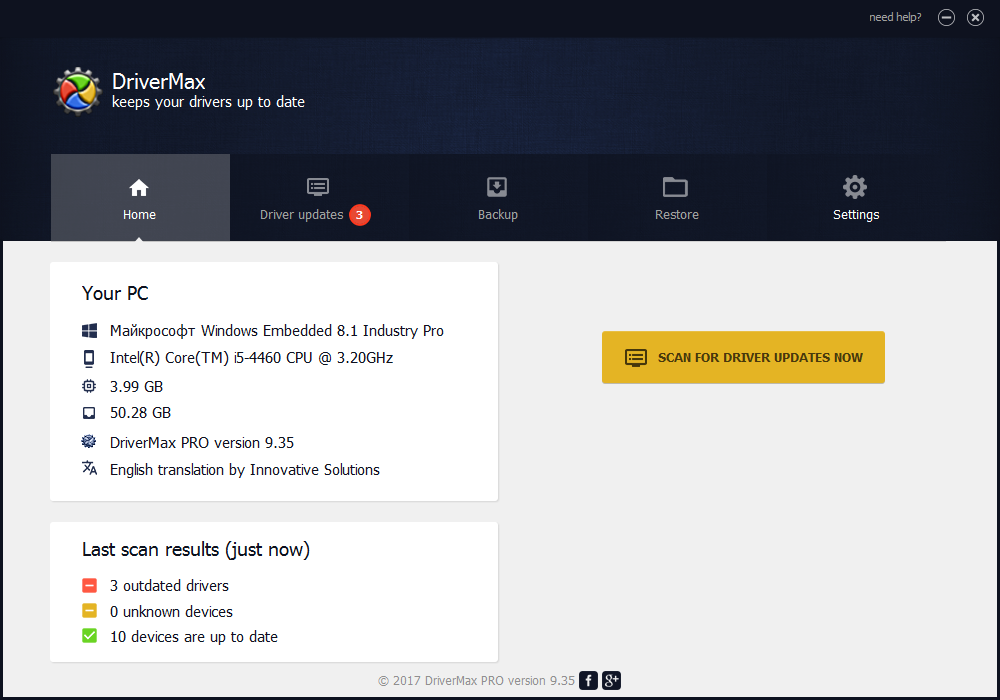Click the Last scan results heading

click(196, 550)
